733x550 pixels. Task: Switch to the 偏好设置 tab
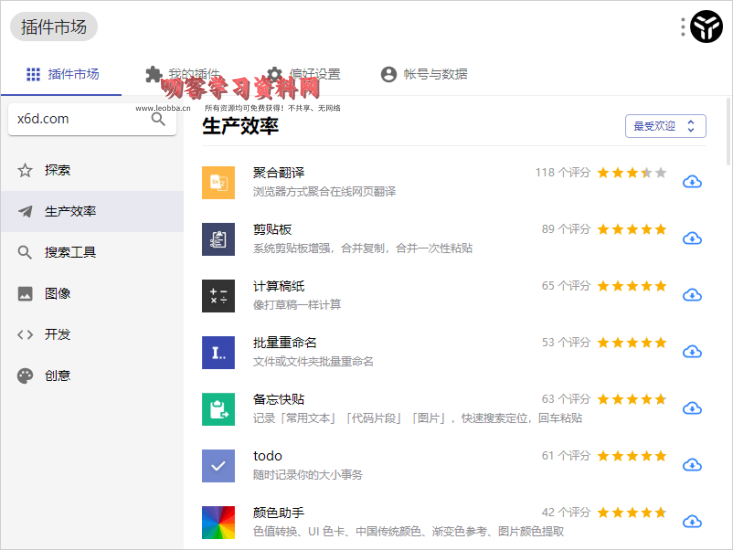click(x=304, y=74)
